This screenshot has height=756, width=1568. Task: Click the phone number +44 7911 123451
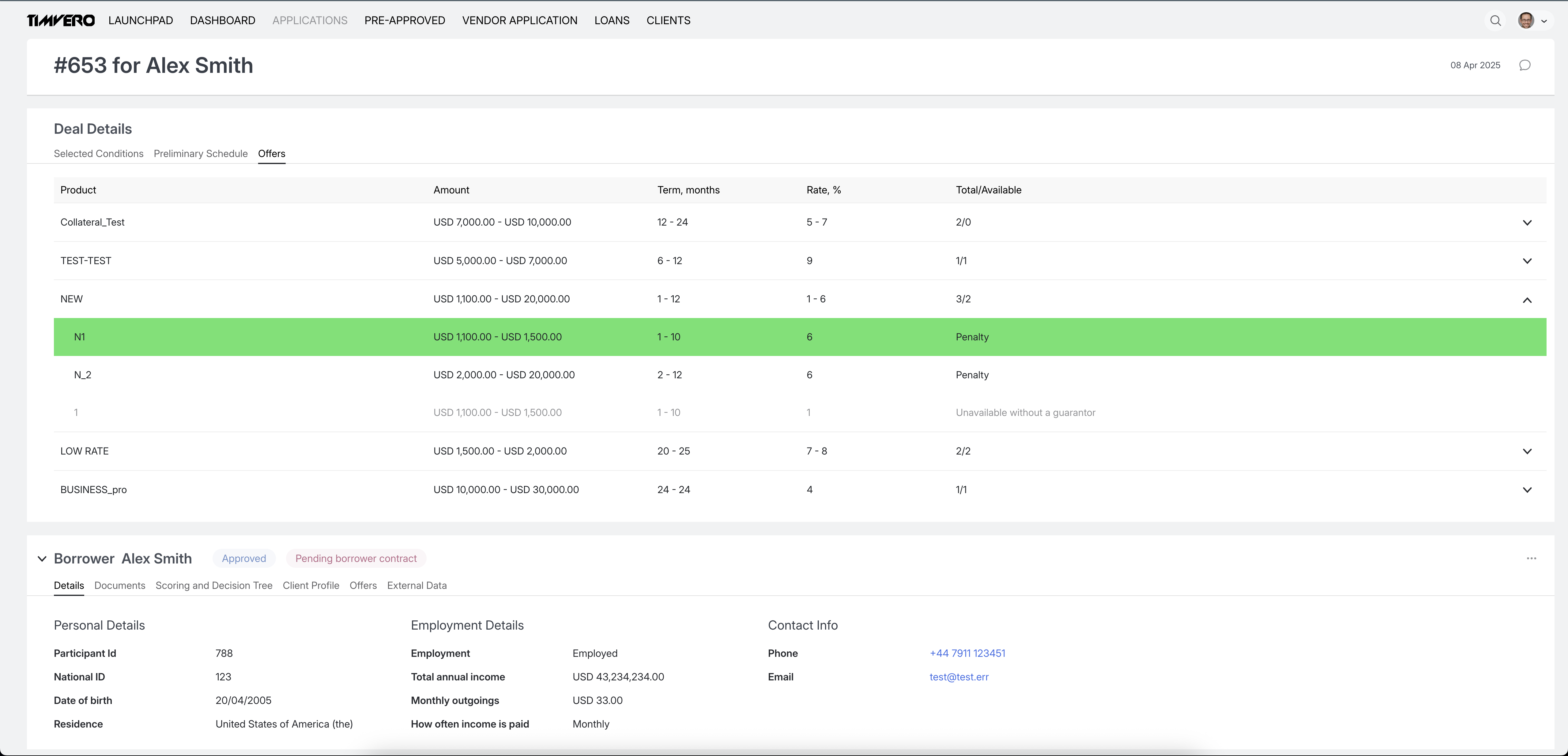click(x=967, y=653)
